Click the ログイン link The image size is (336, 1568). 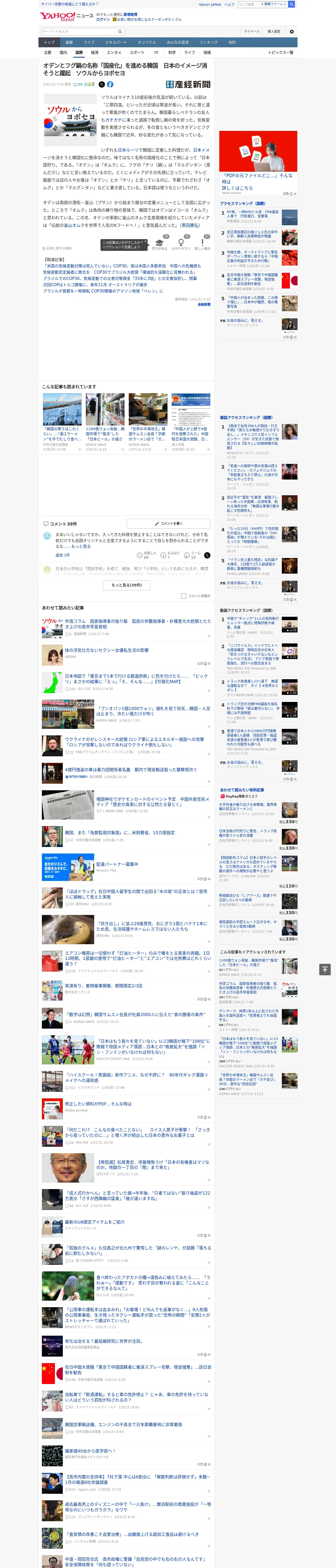(x=103, y=20)
